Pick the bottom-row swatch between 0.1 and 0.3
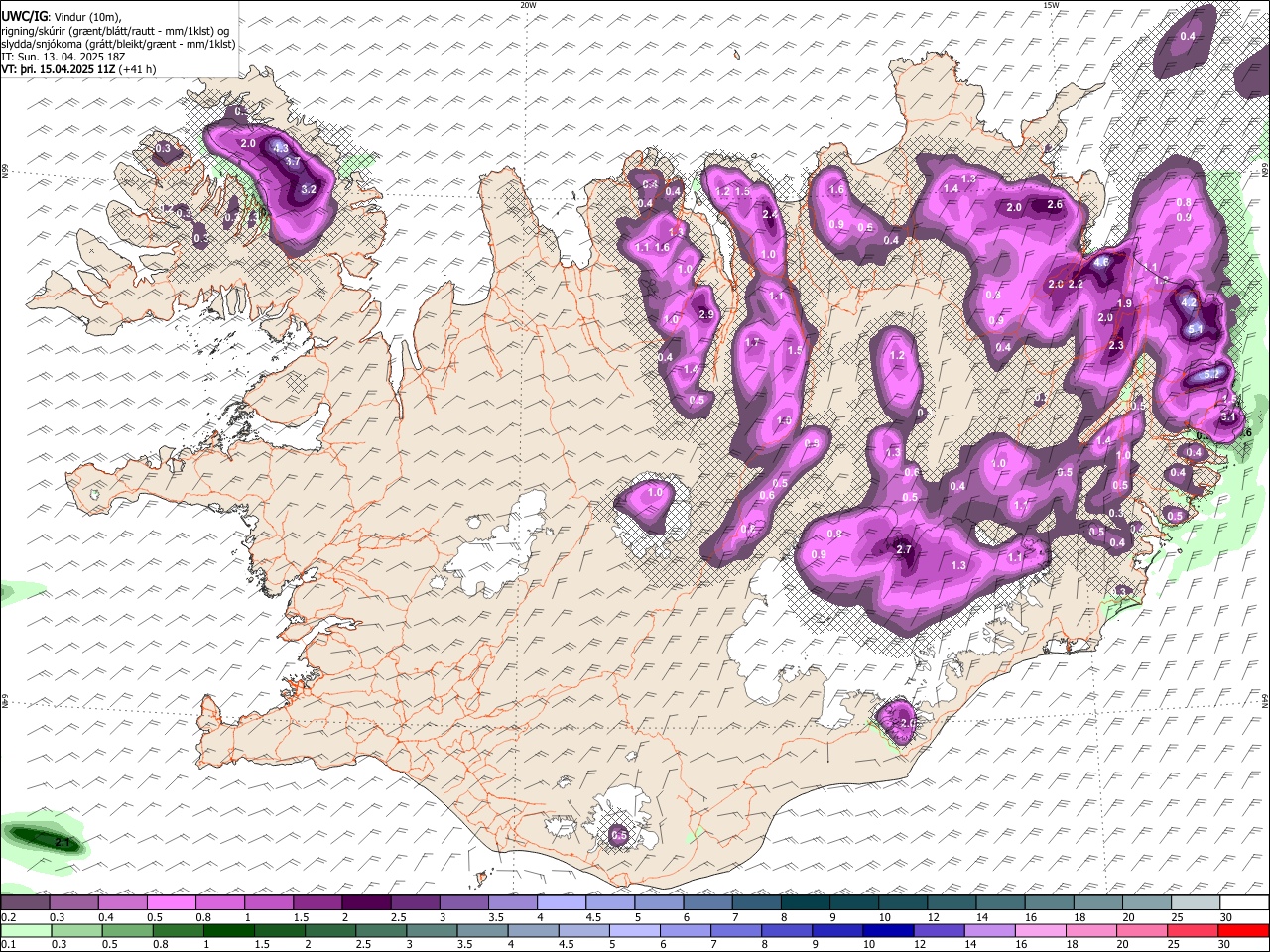 click(25, 930)
